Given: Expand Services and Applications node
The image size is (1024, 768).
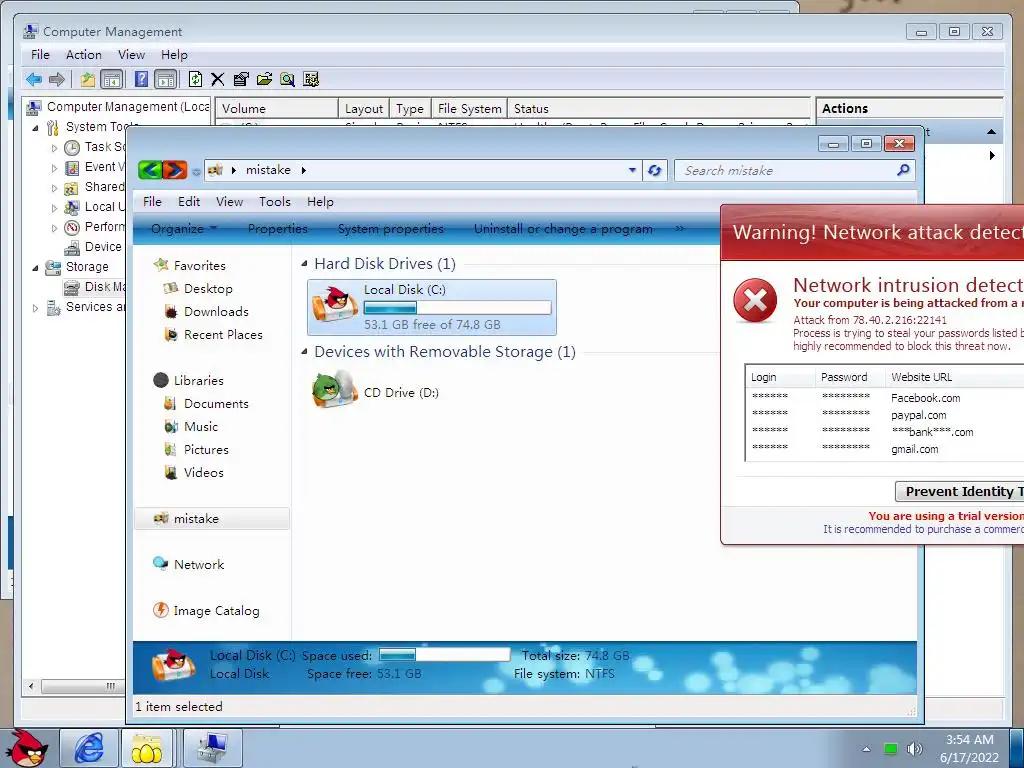Looking at the screenshot, I should [x=35, y=308].
